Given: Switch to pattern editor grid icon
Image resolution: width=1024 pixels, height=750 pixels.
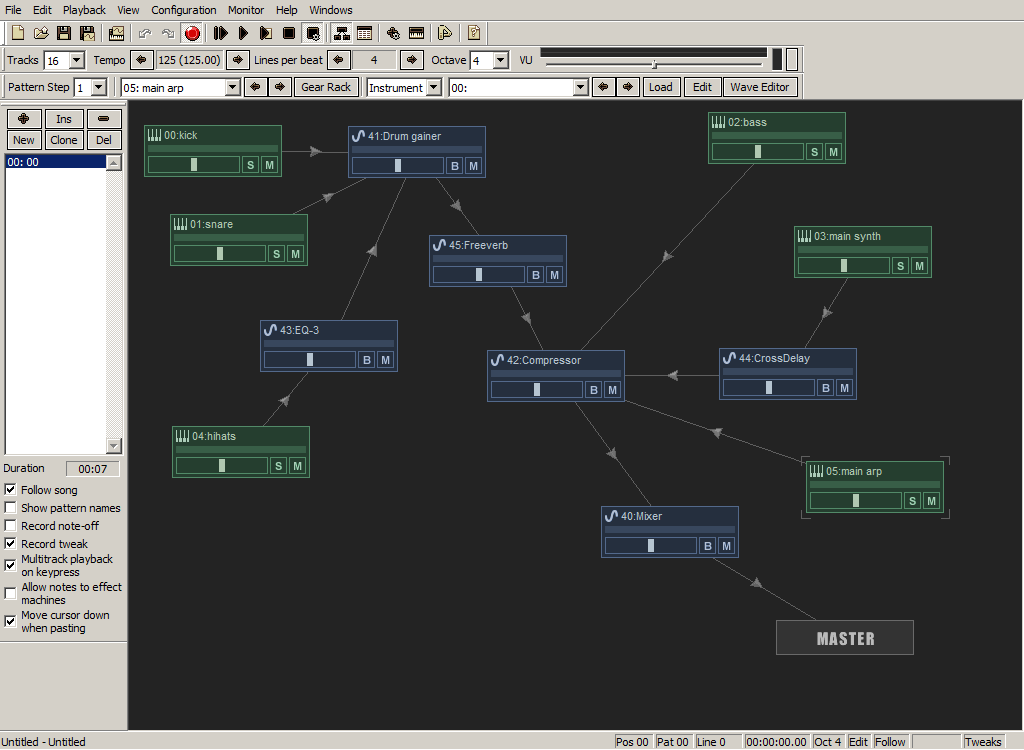Looking at the screenshot, I should coord(364,33).
